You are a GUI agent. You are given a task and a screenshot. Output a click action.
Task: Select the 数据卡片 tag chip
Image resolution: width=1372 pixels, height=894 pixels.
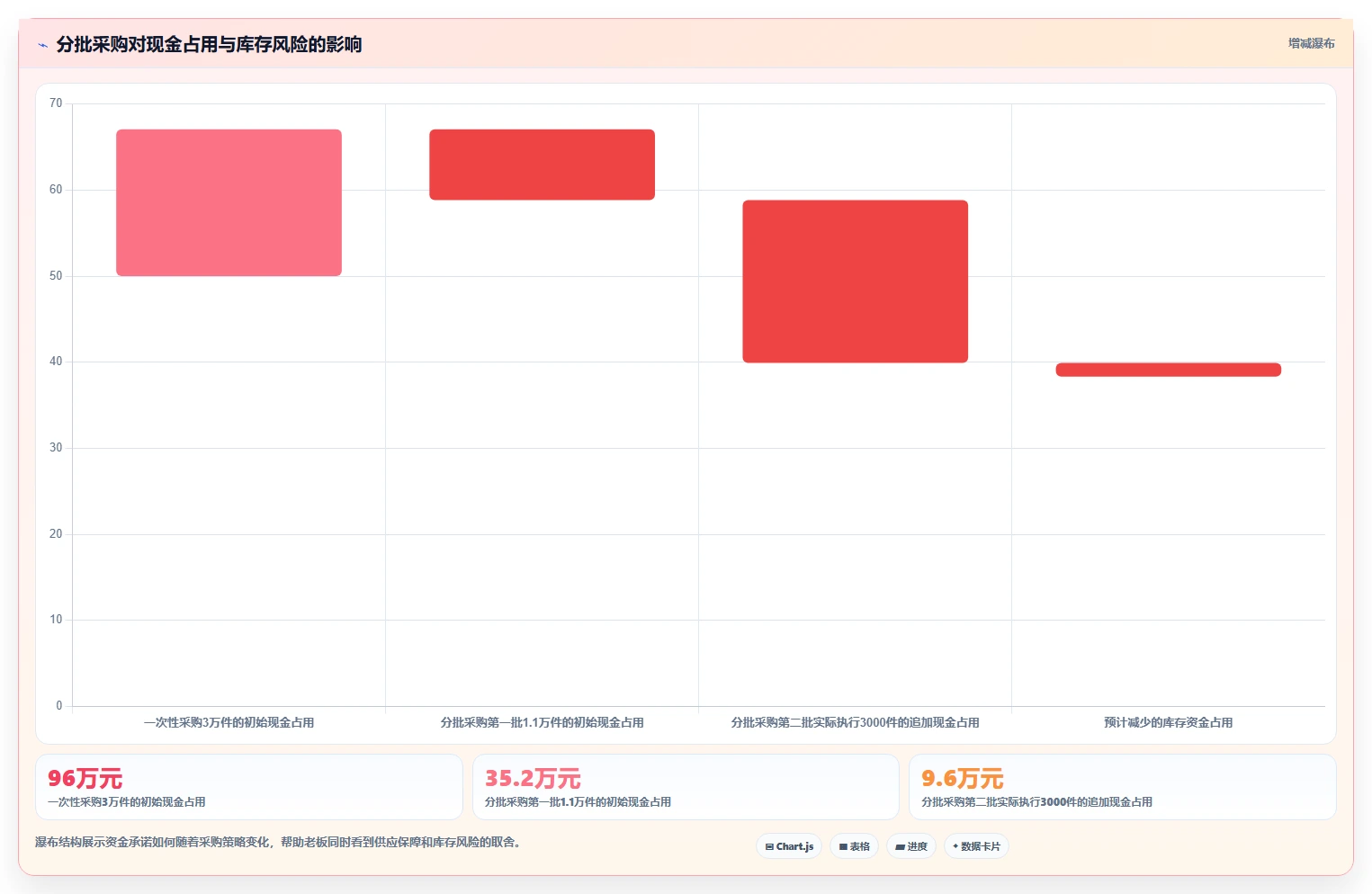pos(976,846)
